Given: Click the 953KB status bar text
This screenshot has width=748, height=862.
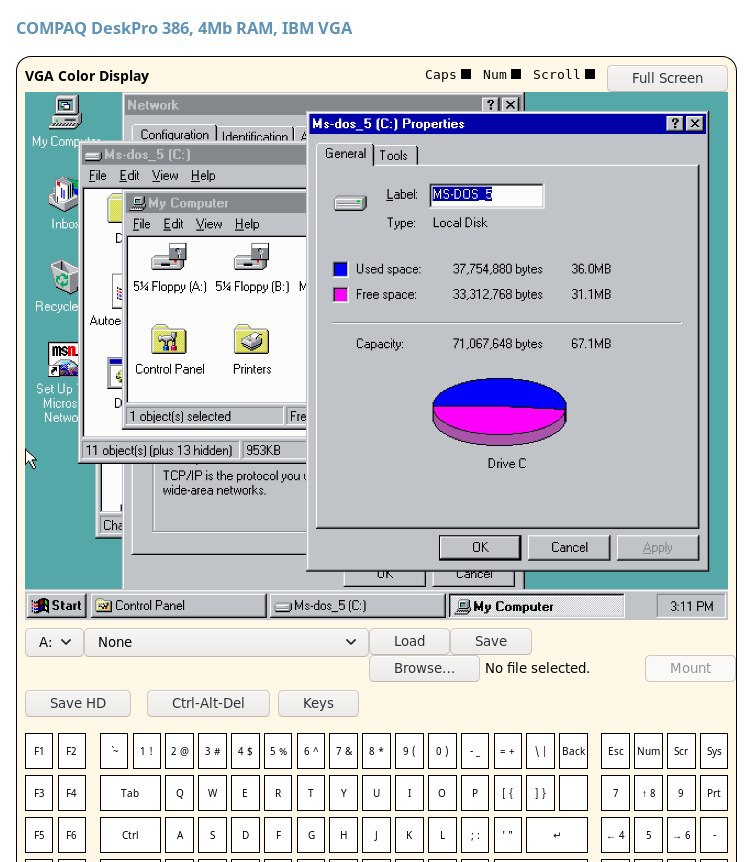Looking at the screenshot, I should [263, 450].
